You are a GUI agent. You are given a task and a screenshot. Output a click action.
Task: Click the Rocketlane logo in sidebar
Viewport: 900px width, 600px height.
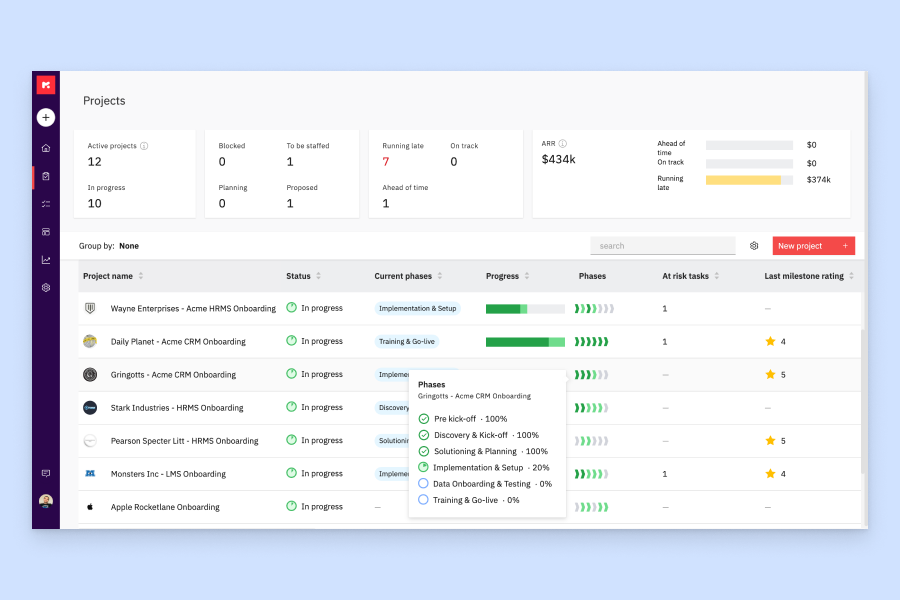pos(46,85)
